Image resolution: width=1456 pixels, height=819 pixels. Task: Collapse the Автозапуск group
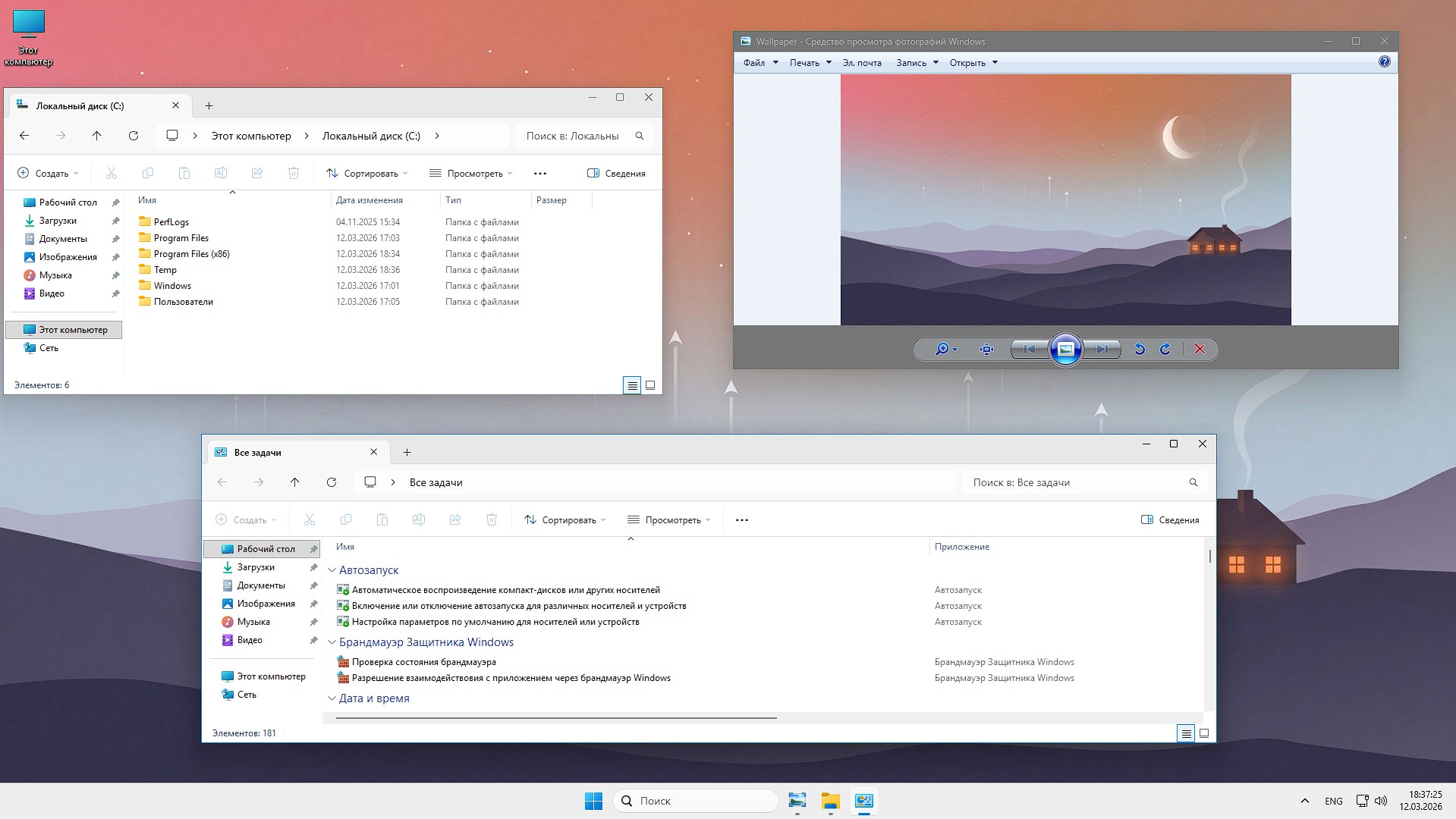[332, 570]
